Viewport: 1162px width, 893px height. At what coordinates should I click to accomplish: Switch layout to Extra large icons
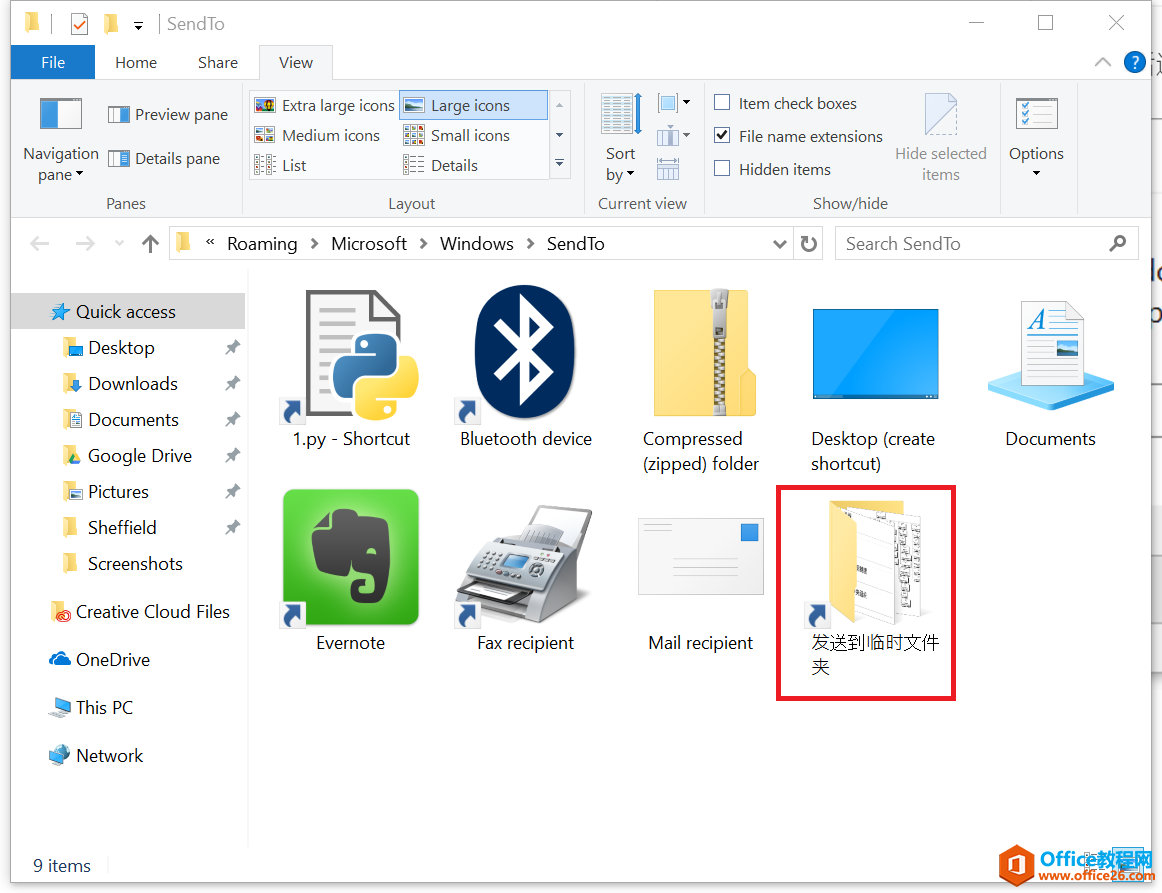(324, 105)
